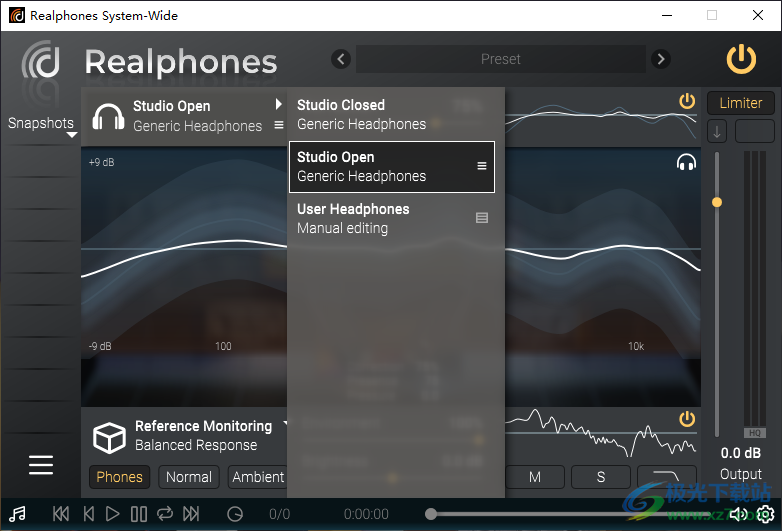This screenshot has height=531, width=782.
Task: Open settings gear in player bar
Action: [766, 514]
